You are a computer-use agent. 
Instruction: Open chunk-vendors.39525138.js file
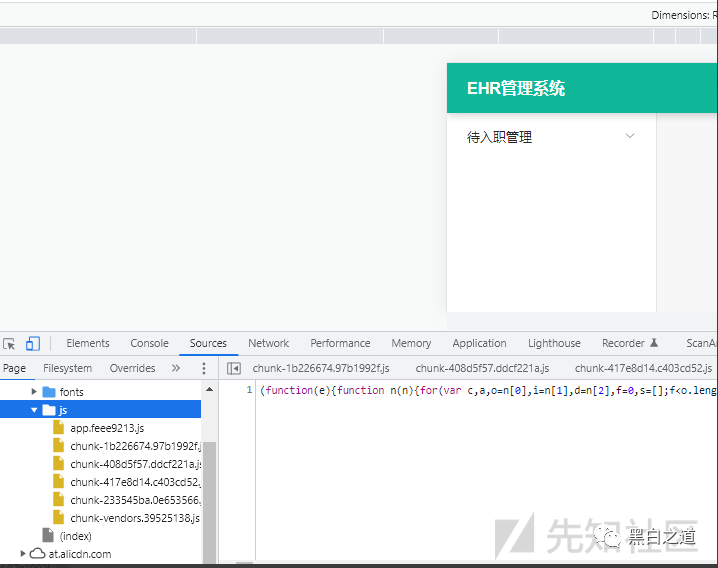coord(135,518)
